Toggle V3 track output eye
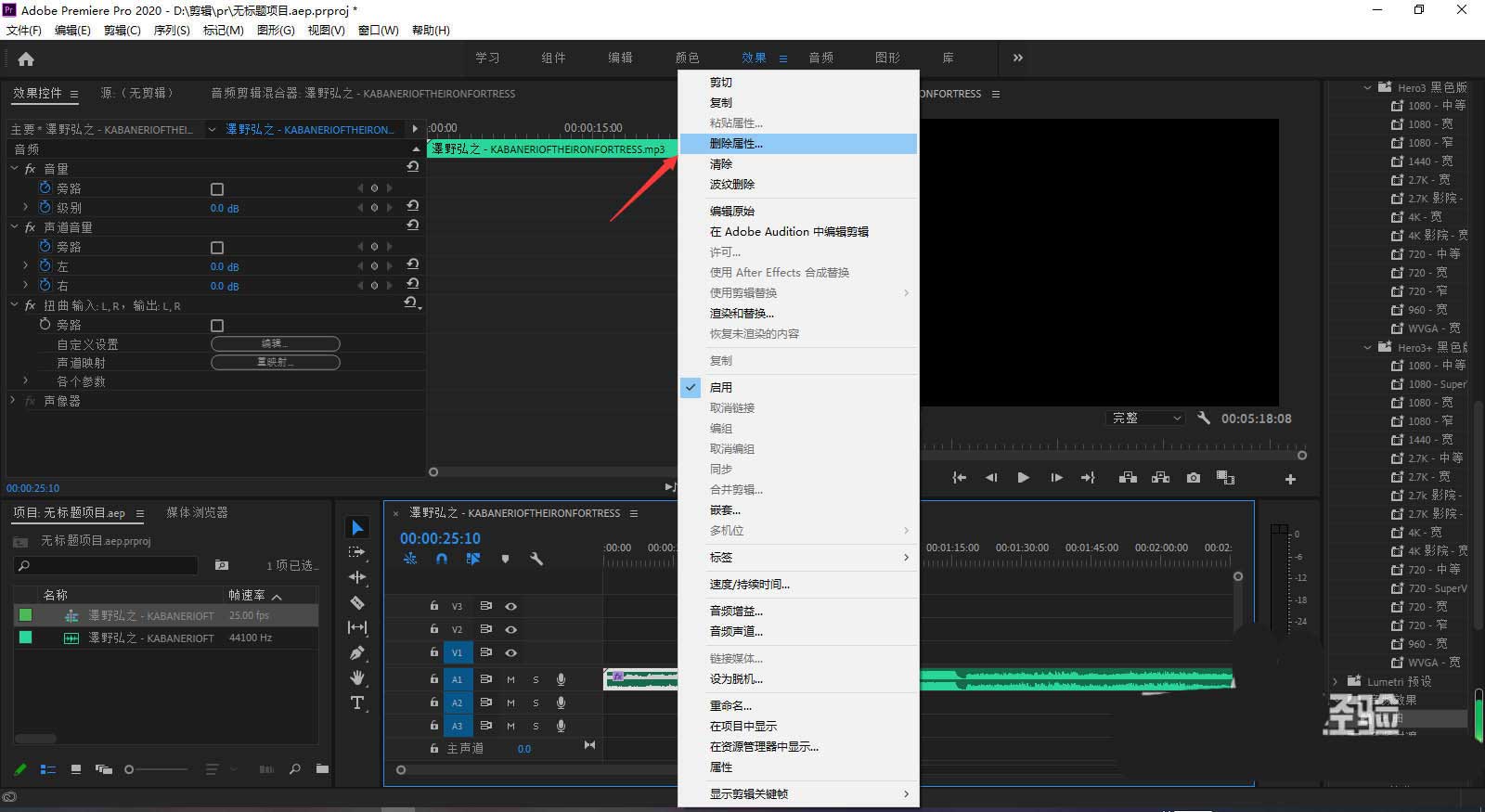This screenshot has height=812, width=1485. [x=510, y=606]
